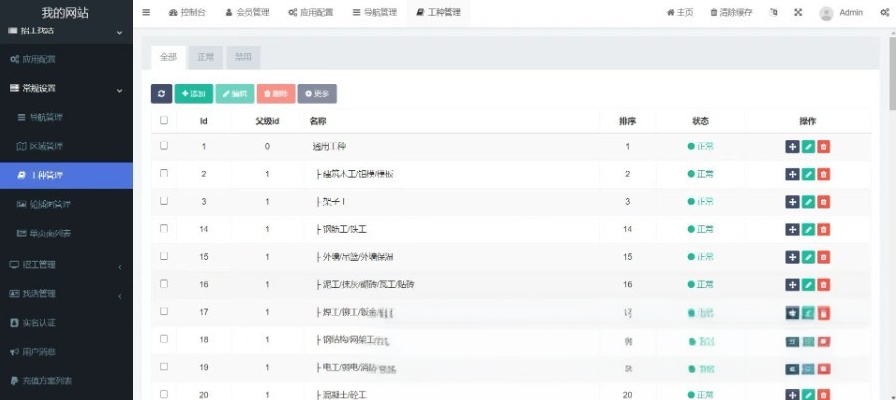Tick the select-all checkbox in the table header
This screenshot has width=896, height=400.
[164, 120]
